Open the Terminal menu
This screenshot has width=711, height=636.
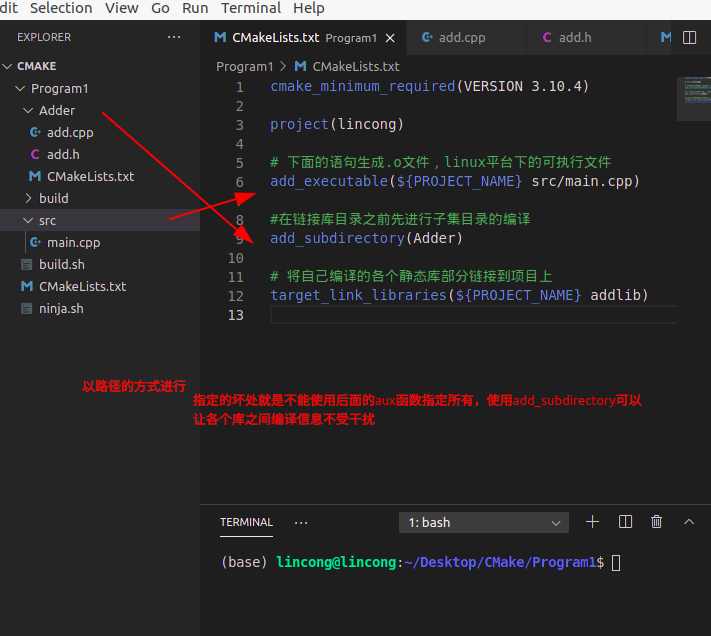pos(251,8)
